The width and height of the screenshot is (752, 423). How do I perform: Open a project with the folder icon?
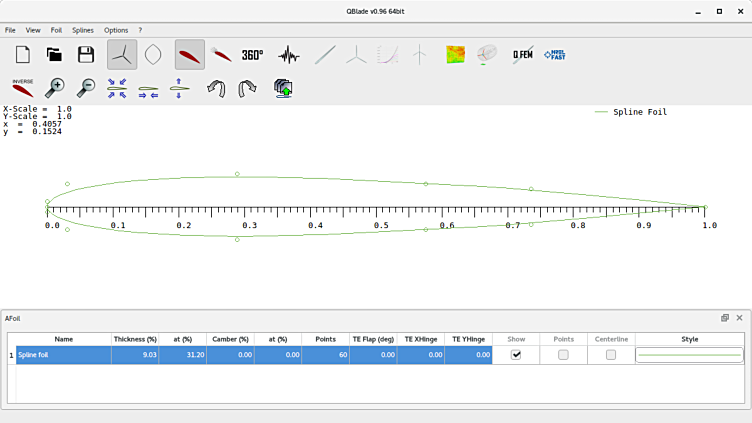54,55
